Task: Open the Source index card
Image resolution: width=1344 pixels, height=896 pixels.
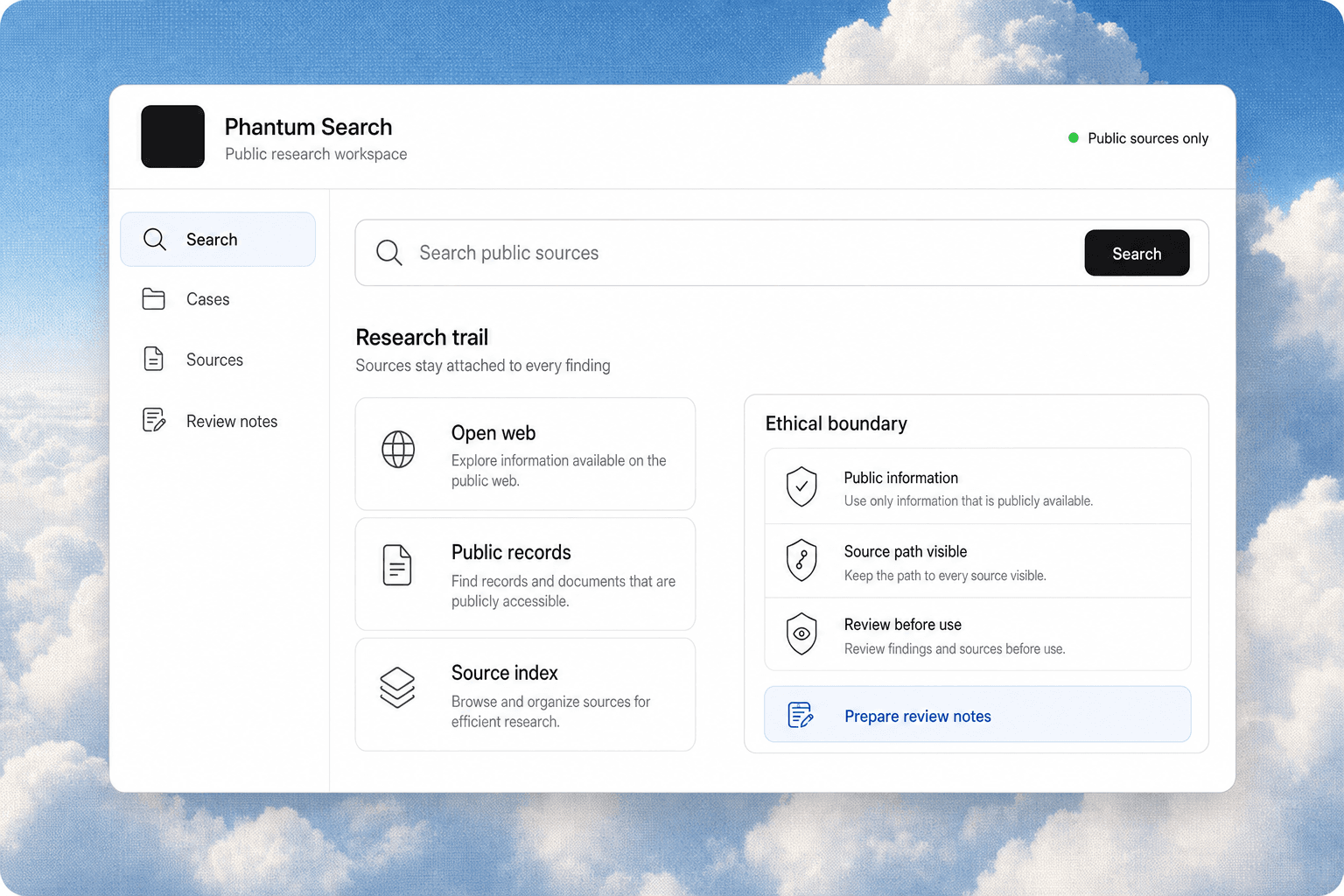Action: (x=525, y=695)
